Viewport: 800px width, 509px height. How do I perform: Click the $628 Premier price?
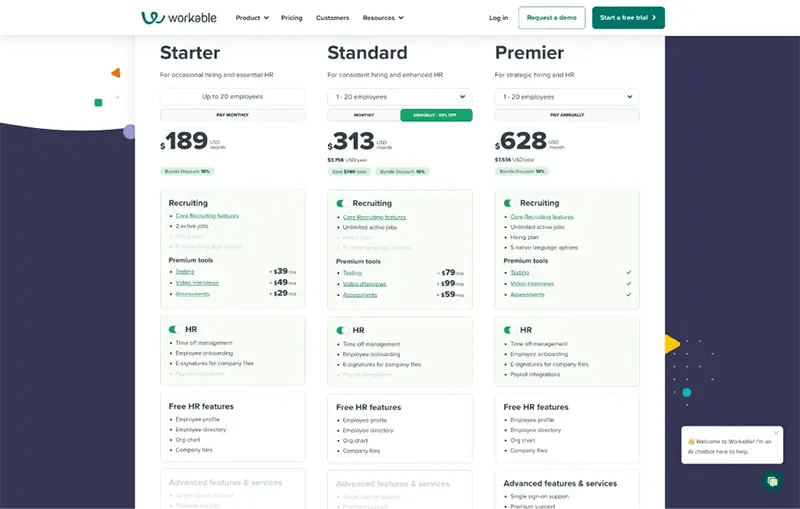[521, 141]
